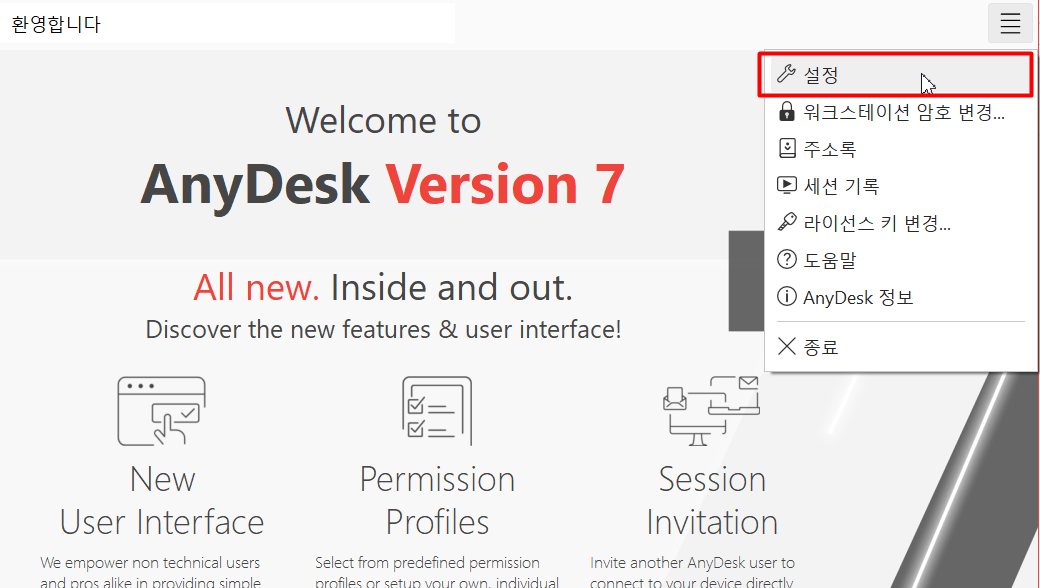1040x588 pixels.
Task: Click the 'Permission Profiles' heading
Action: tap(437, 500)
